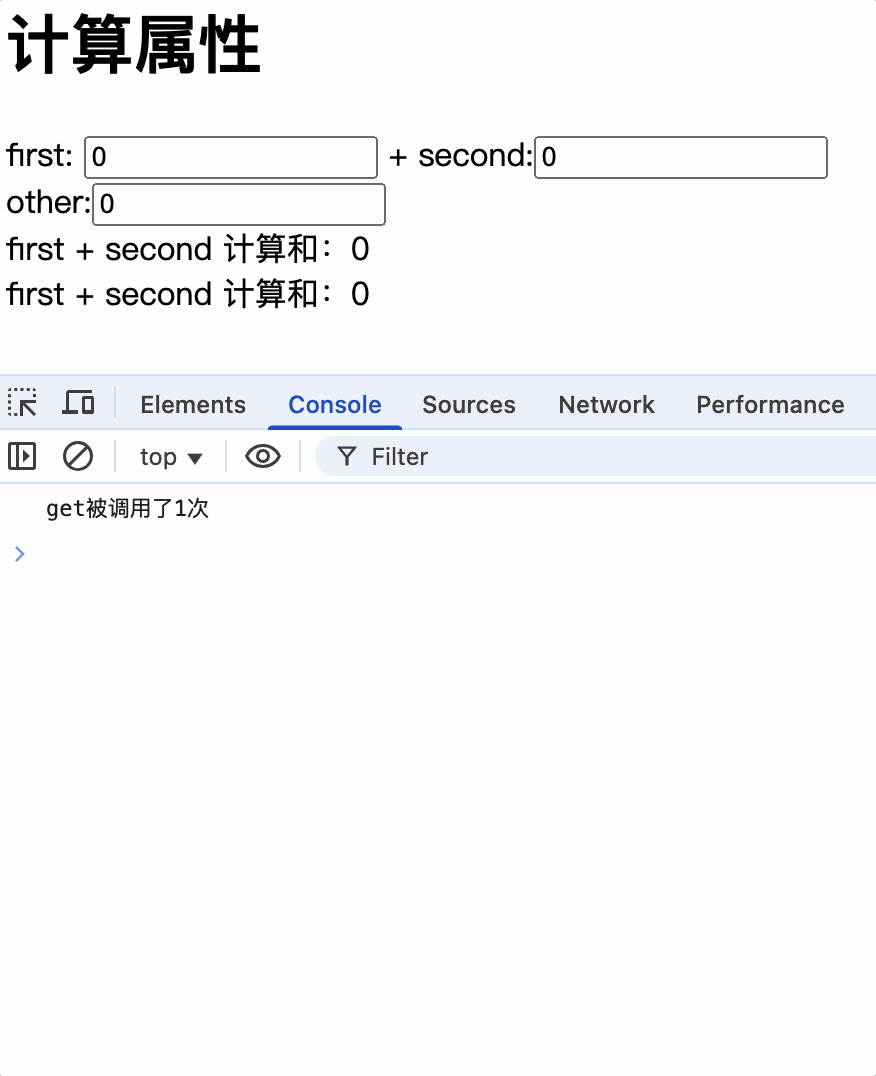Click the console Filter text box
876x1076 pixels.
(600, 457)
